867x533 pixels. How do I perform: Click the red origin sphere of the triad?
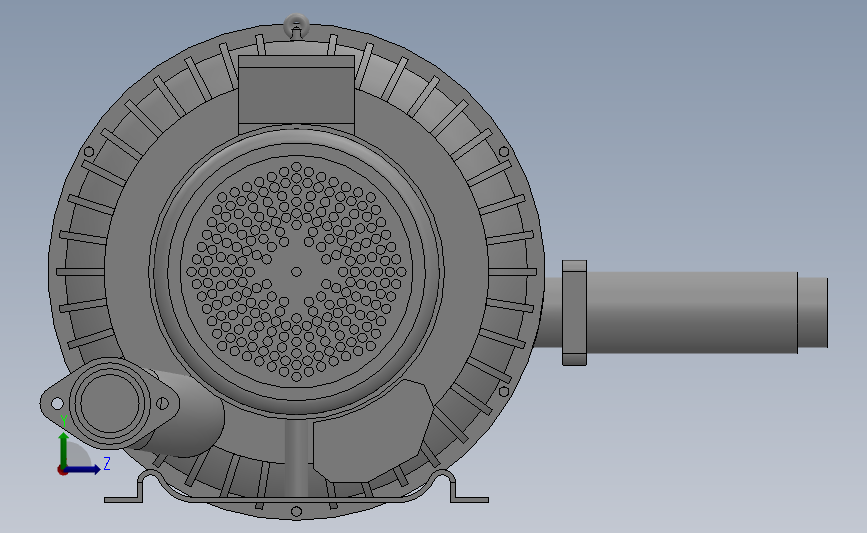click(x=62, y=470)
